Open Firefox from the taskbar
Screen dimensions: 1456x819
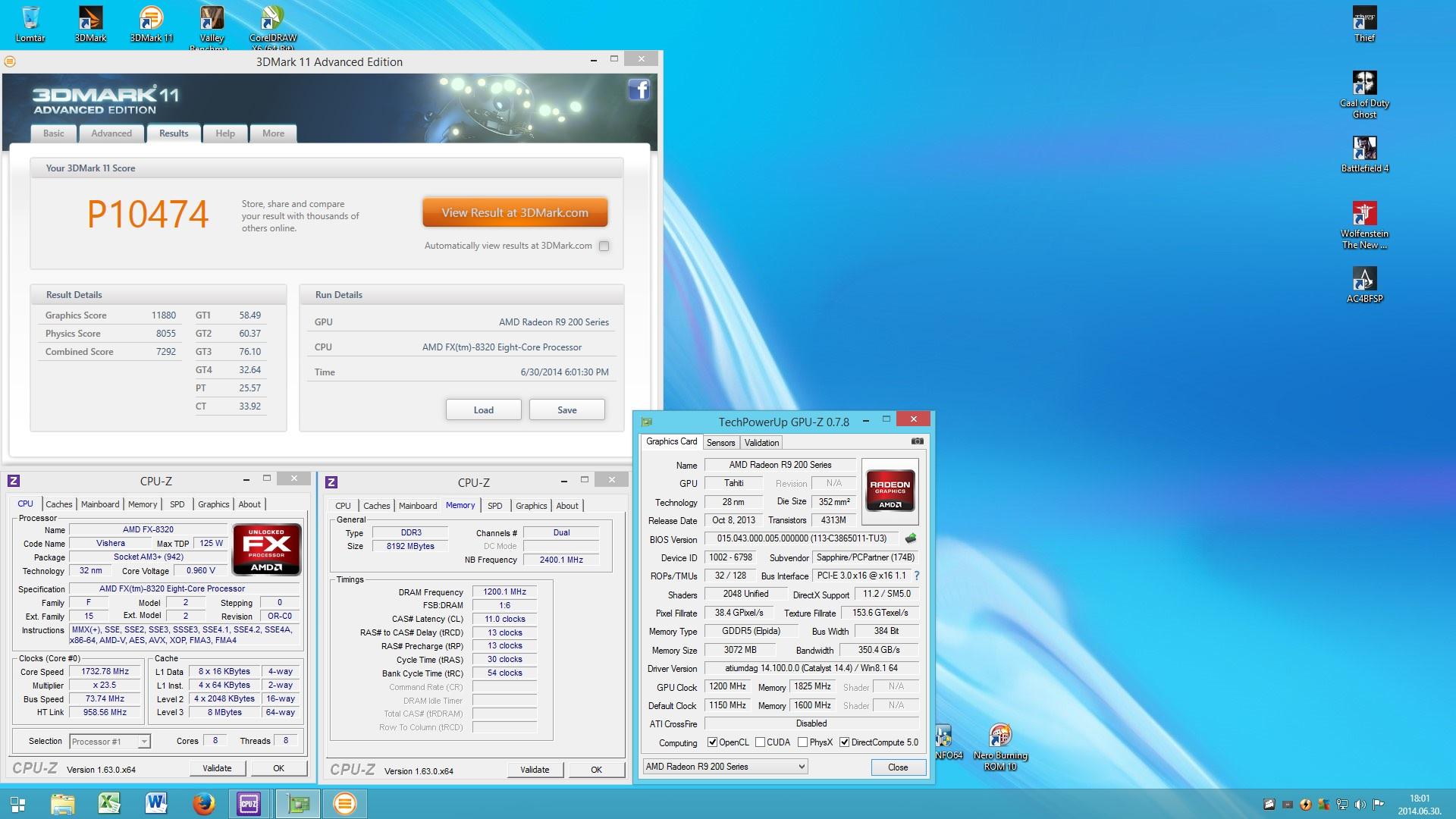point(203,803)
